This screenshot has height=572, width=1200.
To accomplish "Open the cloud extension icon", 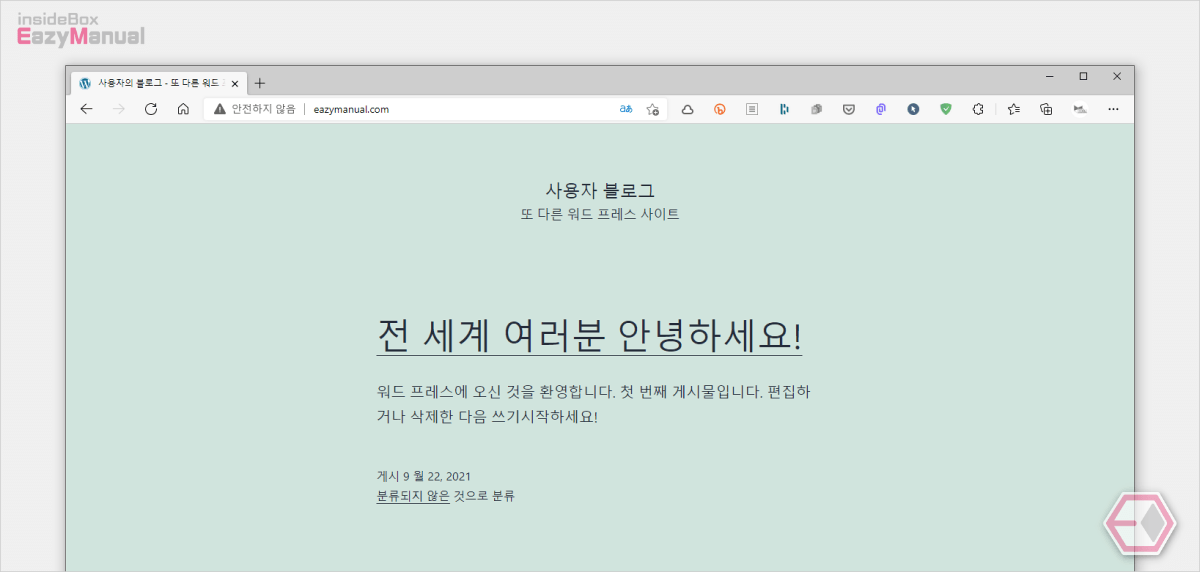I will (x=687, y=109).
